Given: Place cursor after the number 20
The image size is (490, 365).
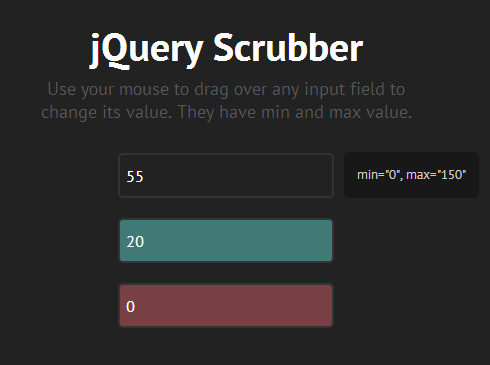Looking at the screenshot, I should [x=145, y=241].
